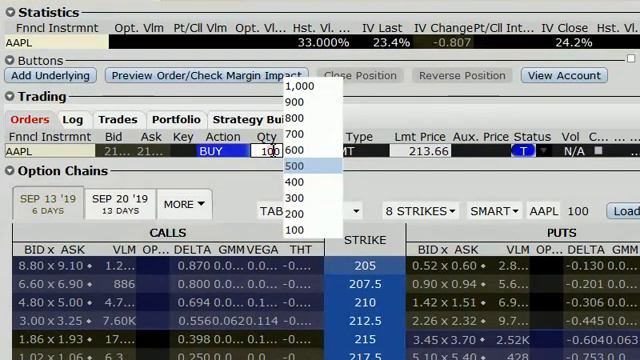
Task: Collapse the Buttons section arrow
Action: tap(10, 60)
